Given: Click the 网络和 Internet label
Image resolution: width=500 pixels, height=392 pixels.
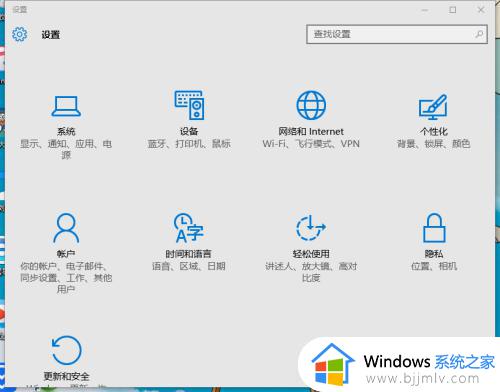Looking at the screenshot, I should [x=311, y=131].
